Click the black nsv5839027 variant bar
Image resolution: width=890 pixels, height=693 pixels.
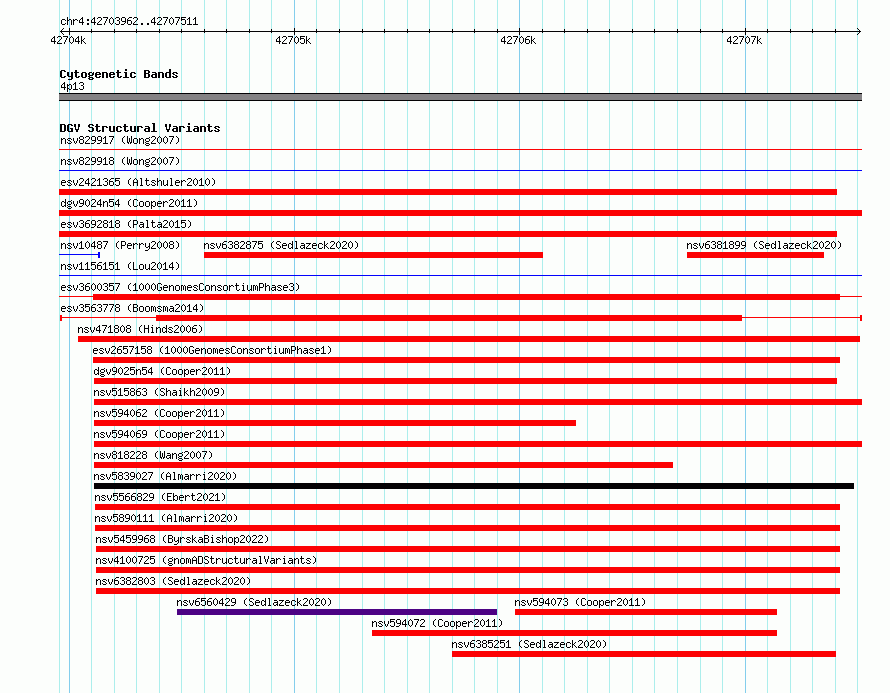click(x=474, y=486)
